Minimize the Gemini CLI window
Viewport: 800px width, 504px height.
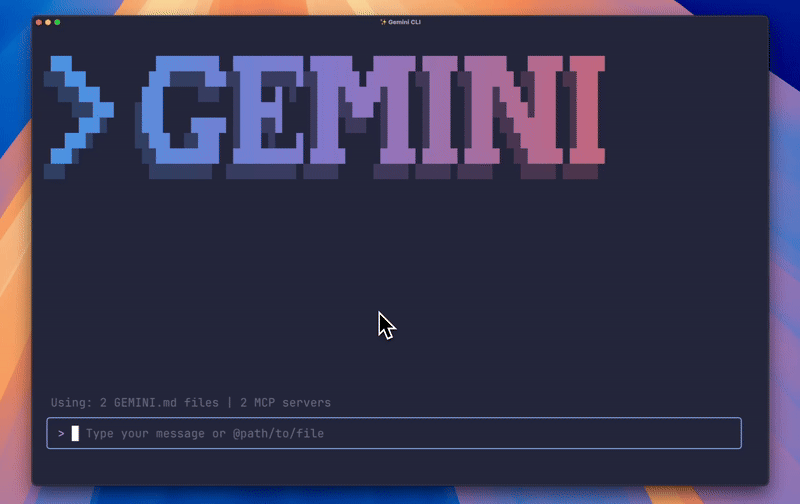(x=48, y=22)
